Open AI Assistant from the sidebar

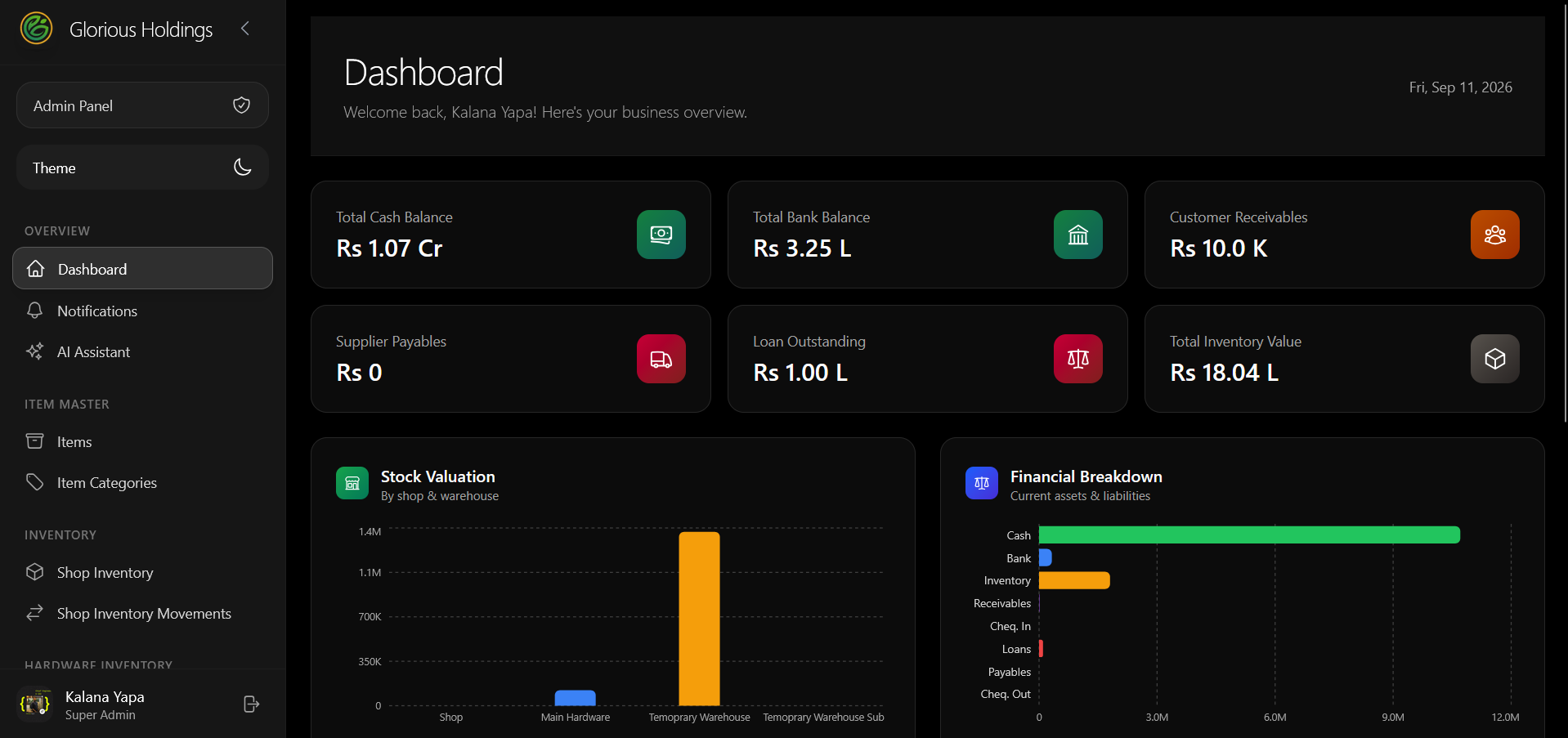142,351
